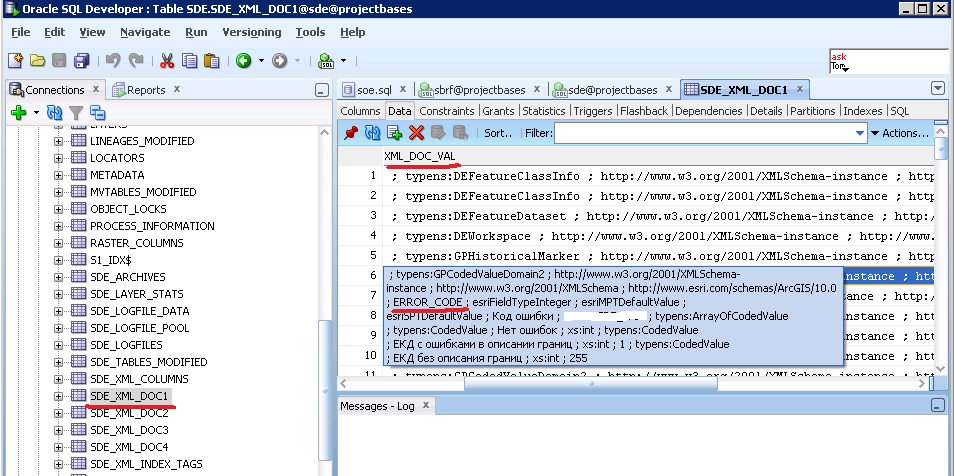Screen dimensions: 954x476
Task: Click the LOCATORS table icon
Action: click(x=78, y=158)
